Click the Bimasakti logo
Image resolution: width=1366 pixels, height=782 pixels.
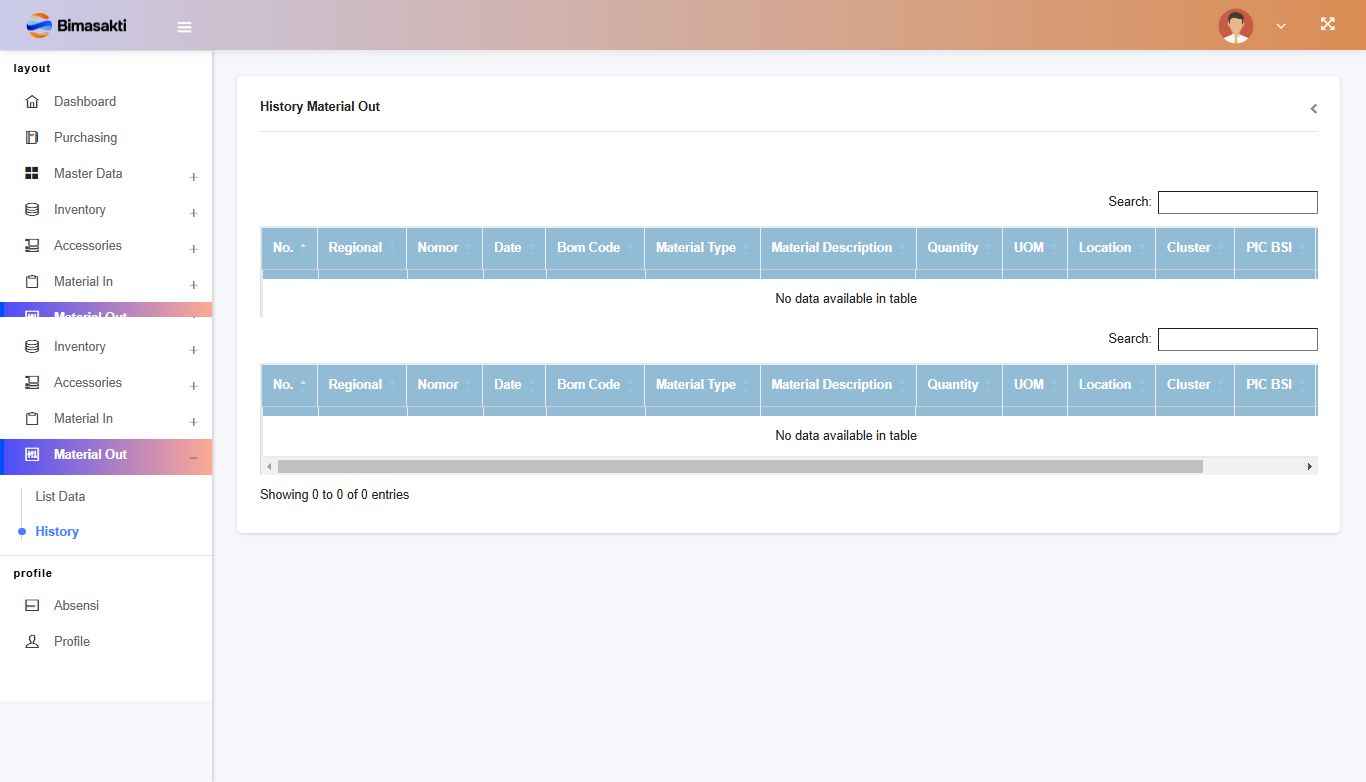coord(76,25)
